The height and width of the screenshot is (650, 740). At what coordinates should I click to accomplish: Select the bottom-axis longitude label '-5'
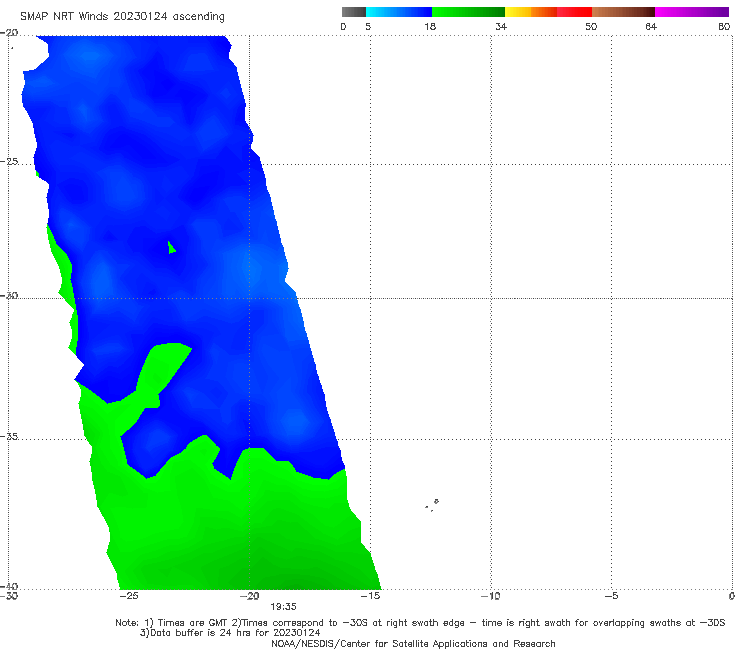click(611, 596)
